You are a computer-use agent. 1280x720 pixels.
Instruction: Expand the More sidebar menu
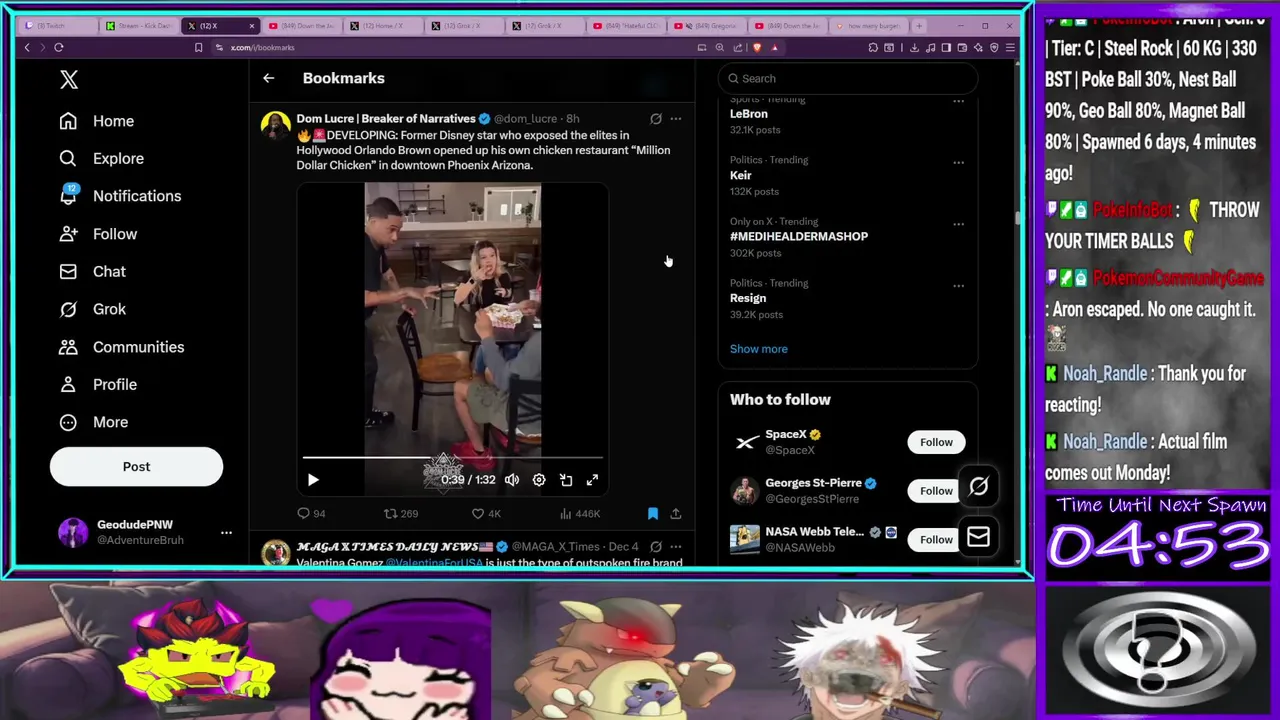tap(93, 422)
